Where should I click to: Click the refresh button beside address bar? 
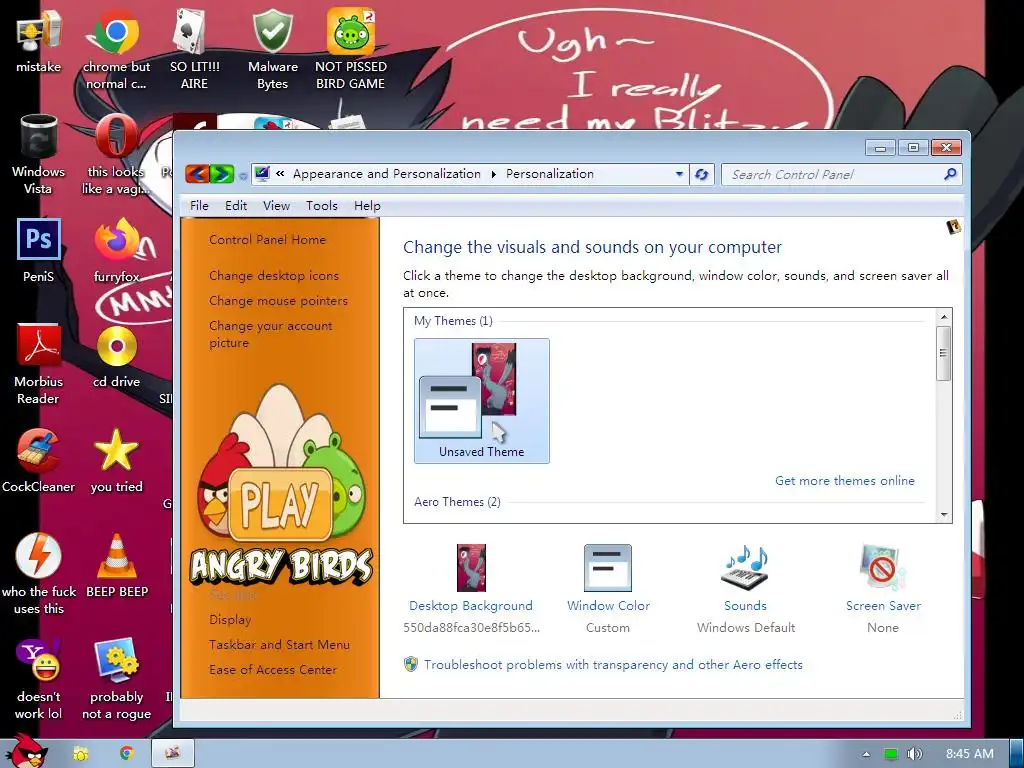click(x=702, y=174)
